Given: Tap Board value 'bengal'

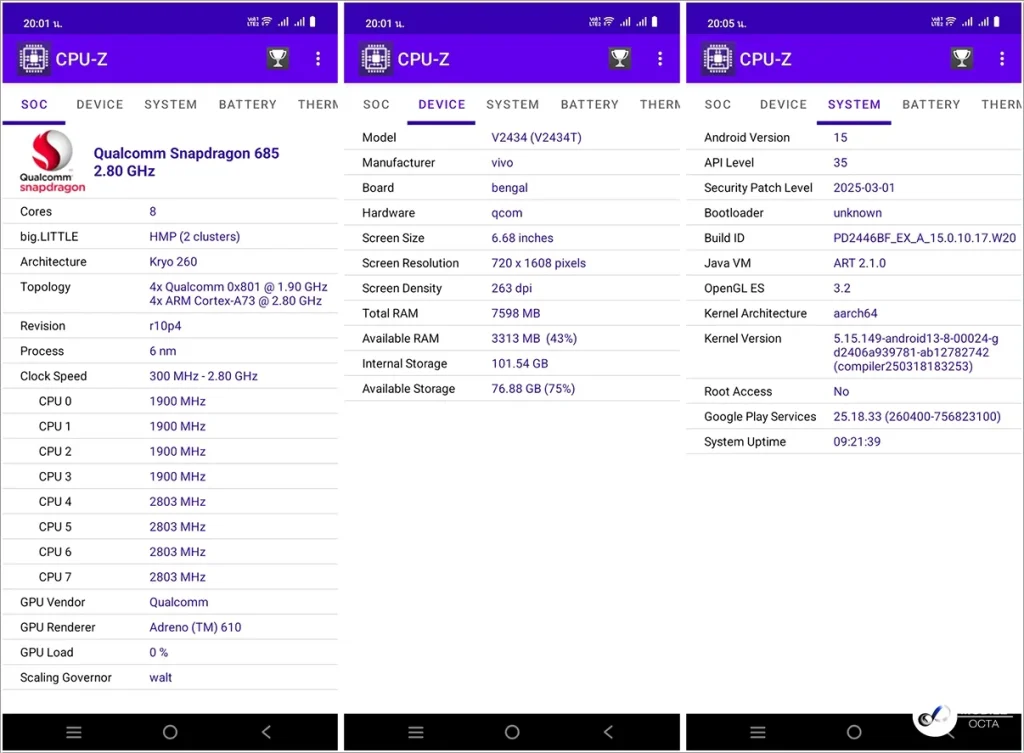Looking at the screenshot, I should tap(509, 188).
